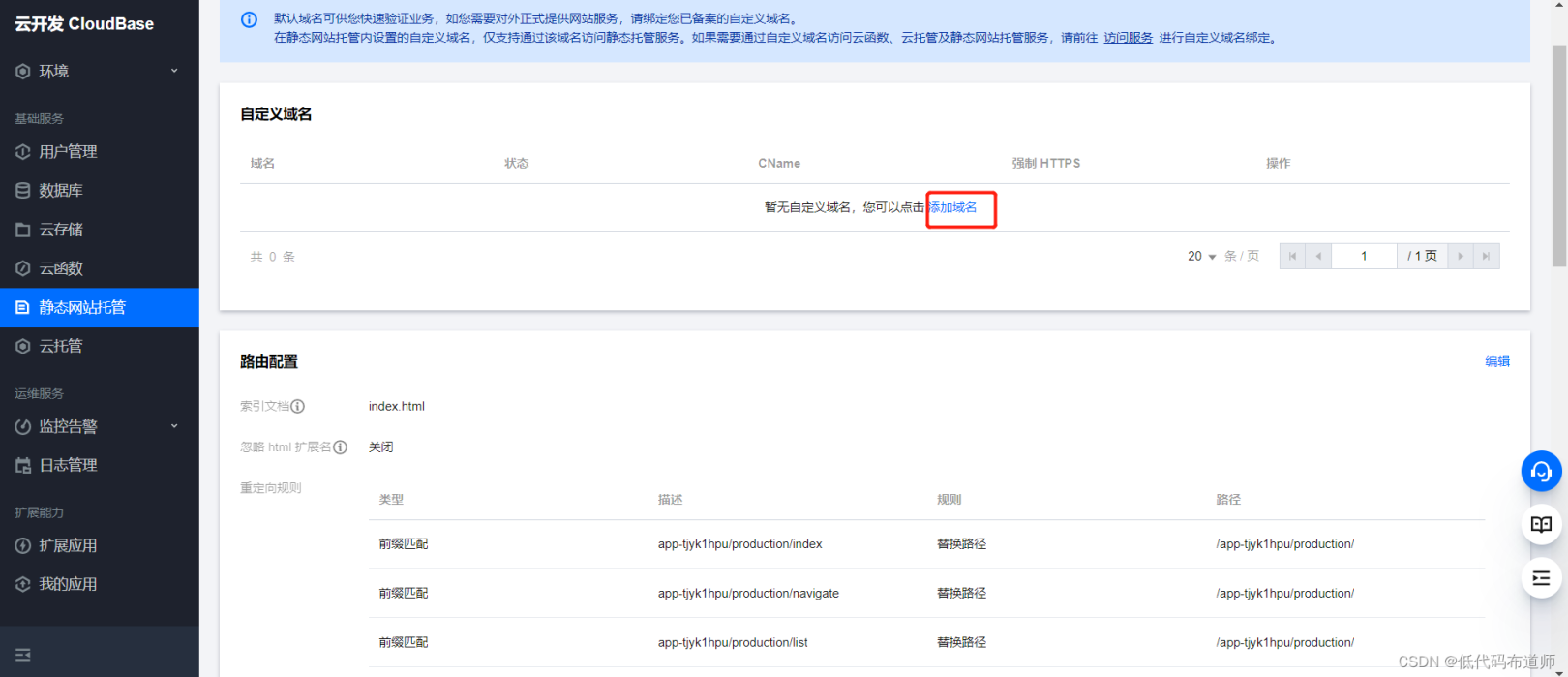
Task: Open the 20 条/页 page size dropdown
Action: point(1201,256)
